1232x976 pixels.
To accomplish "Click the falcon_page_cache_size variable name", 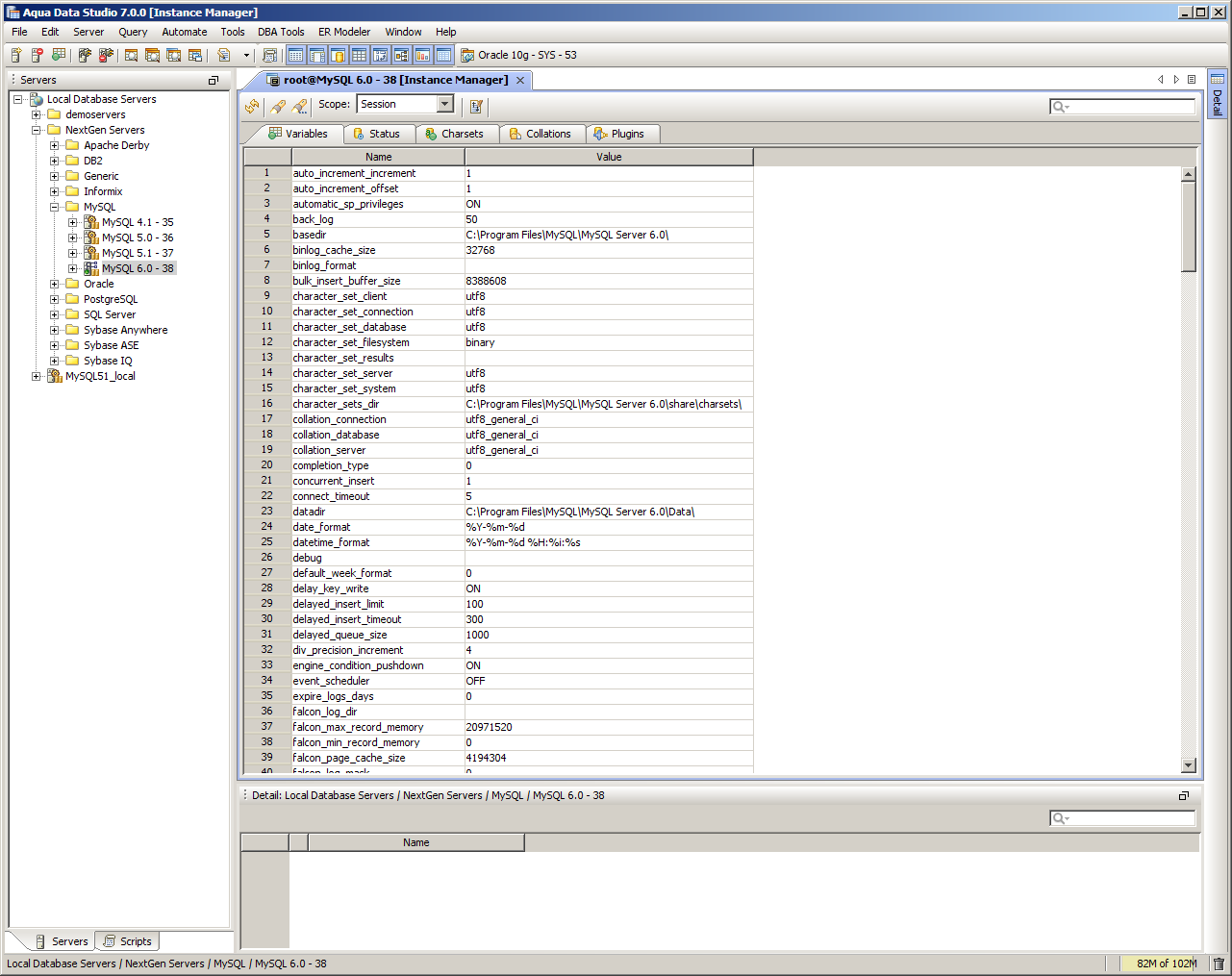I will (x=349, y=758).
